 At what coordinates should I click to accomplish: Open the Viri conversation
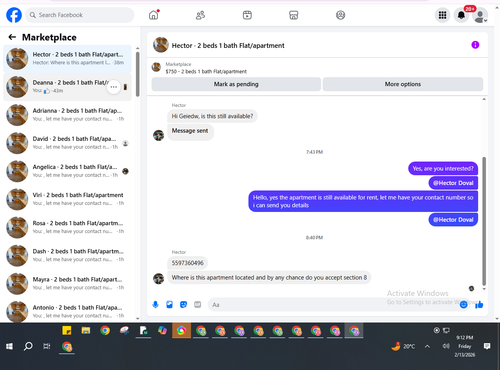tap(67, 199)
